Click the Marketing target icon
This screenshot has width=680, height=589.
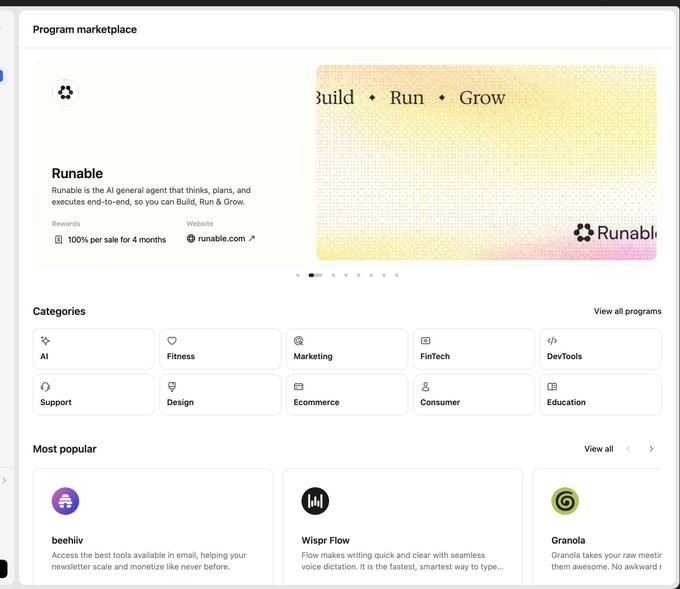(298, 340)
